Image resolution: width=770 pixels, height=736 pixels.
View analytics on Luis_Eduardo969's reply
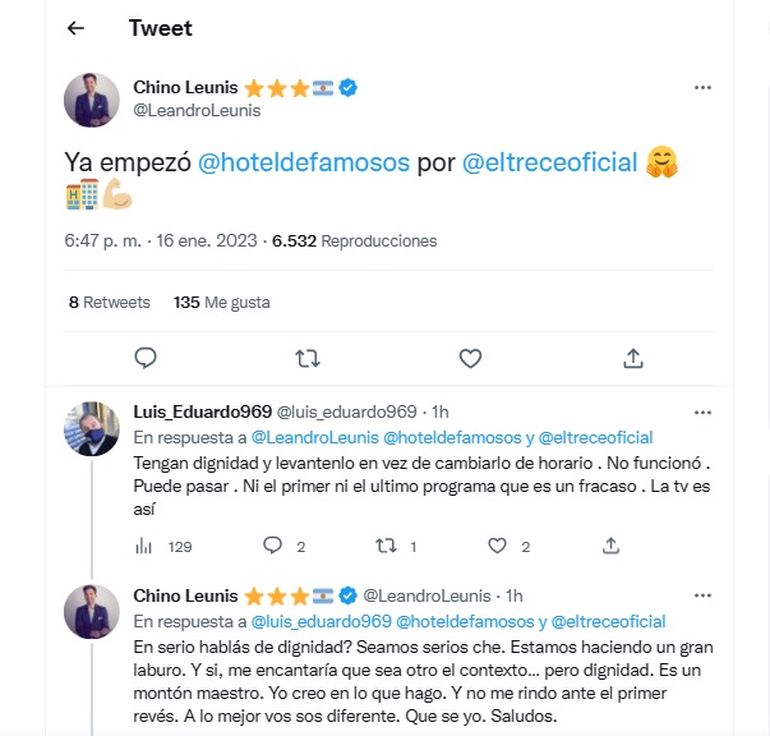click(x=143, y=546)
